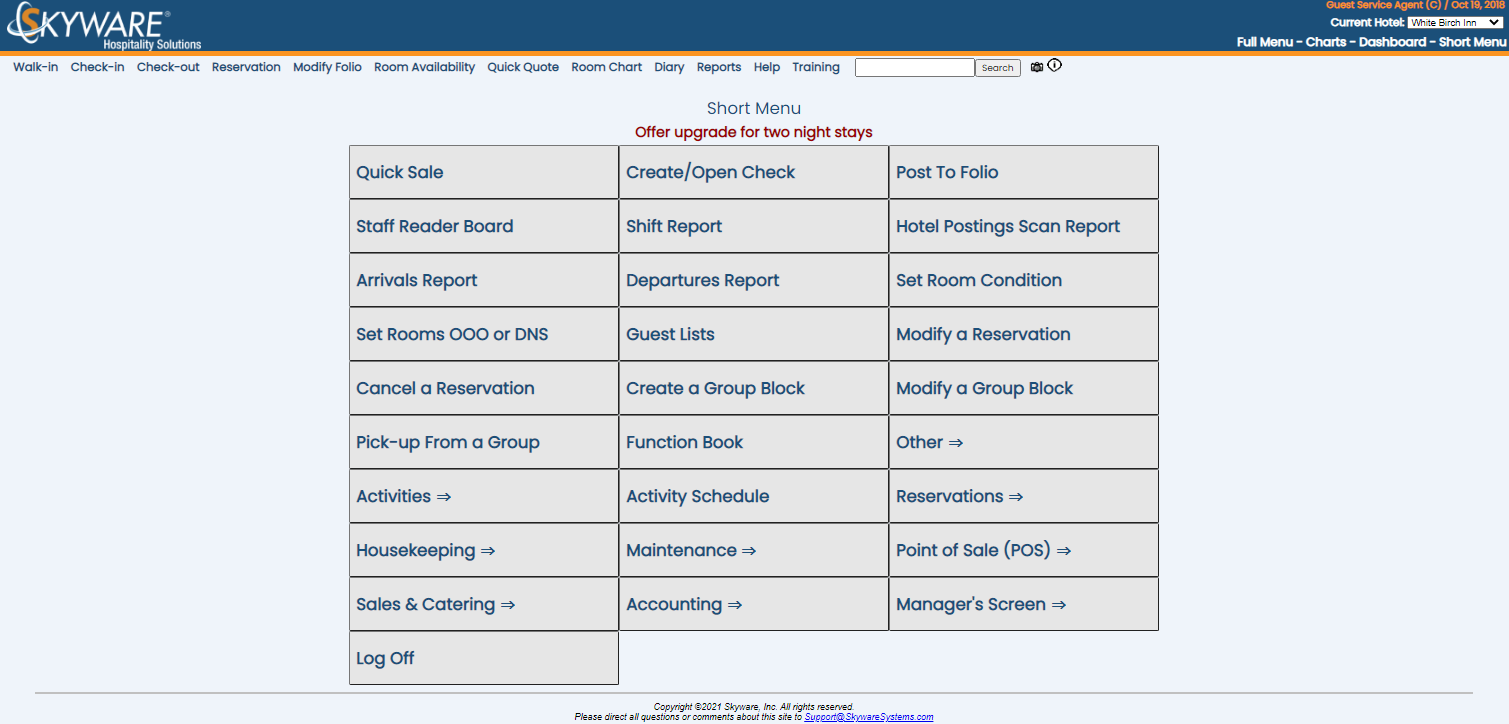
Task: Go to the Full Menu link
Action: (1264, 42)
